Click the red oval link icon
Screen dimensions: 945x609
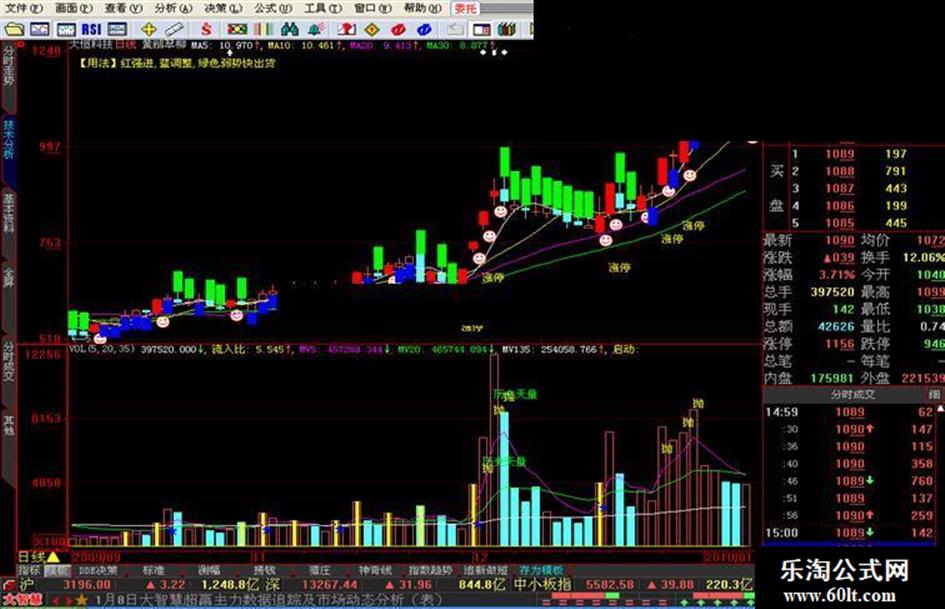click(398, 29)
